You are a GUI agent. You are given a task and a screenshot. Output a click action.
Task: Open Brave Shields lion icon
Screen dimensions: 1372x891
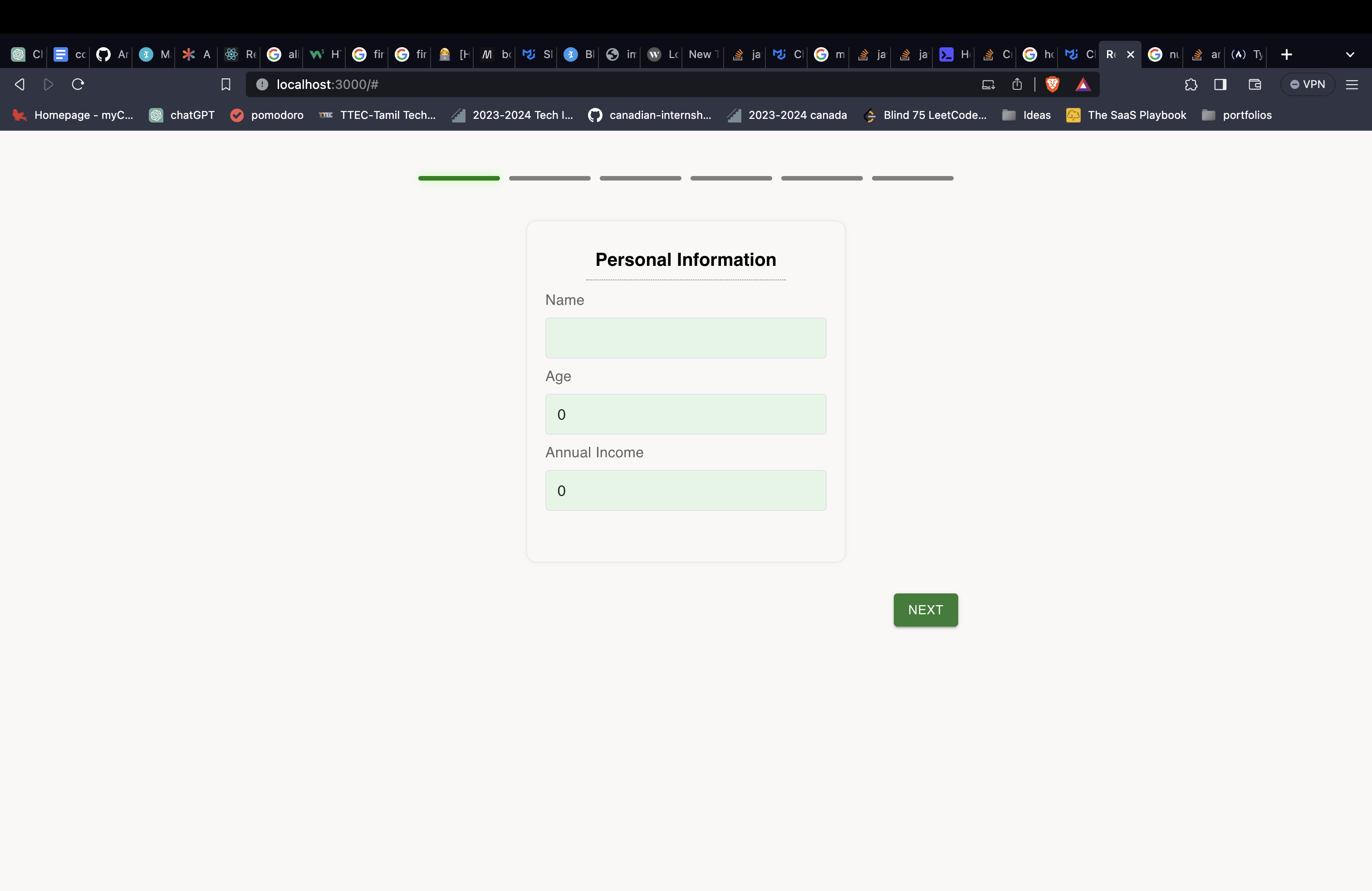tap(1052, 85)
